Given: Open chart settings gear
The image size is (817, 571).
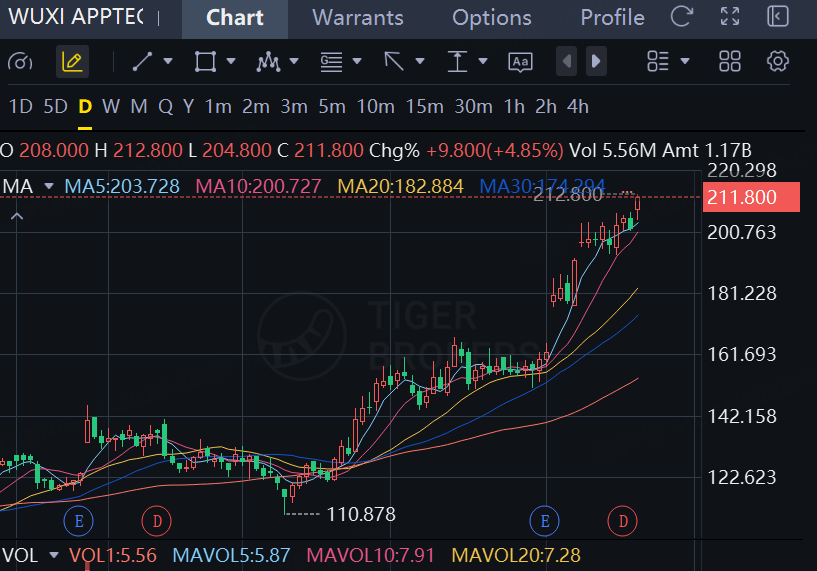Looking at the screenshot, I should pos(777,61).
